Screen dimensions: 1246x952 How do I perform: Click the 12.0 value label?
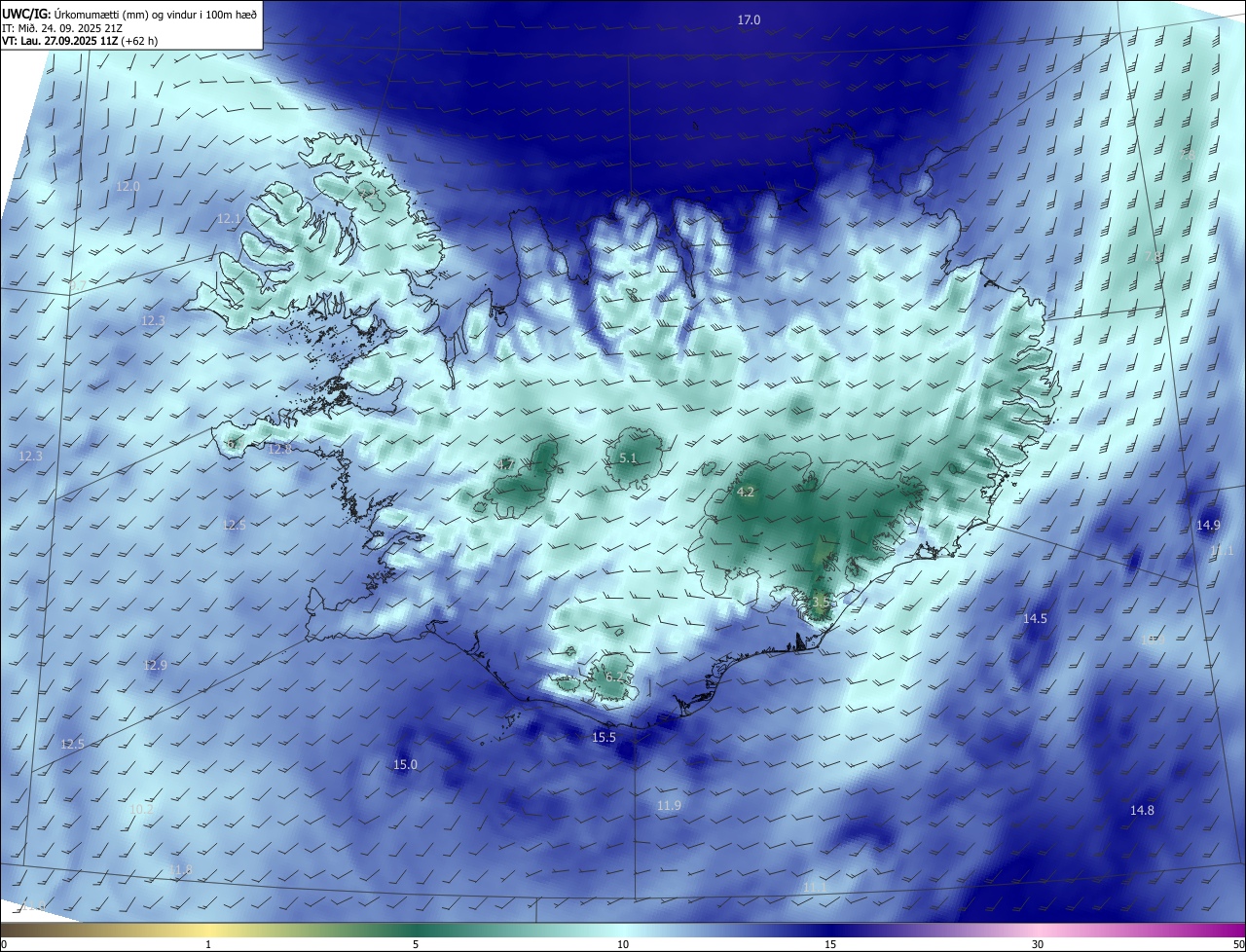click(x=128, y=187)
